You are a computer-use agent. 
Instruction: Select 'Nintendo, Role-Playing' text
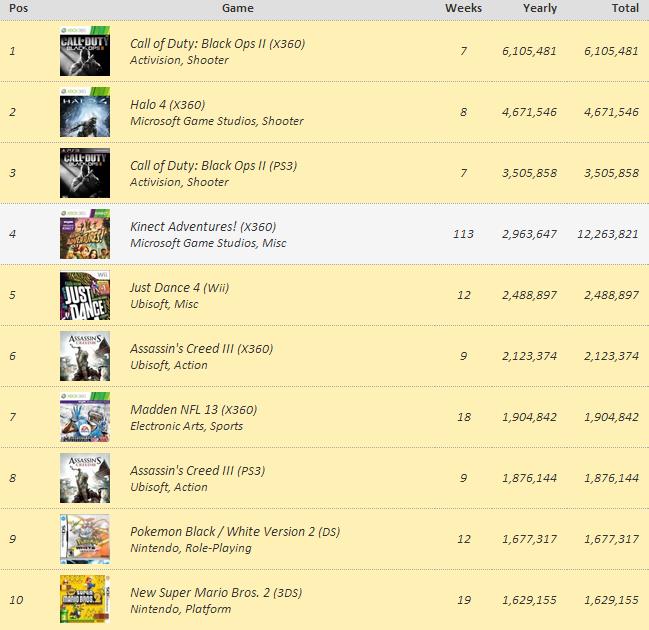click(191, 548)
